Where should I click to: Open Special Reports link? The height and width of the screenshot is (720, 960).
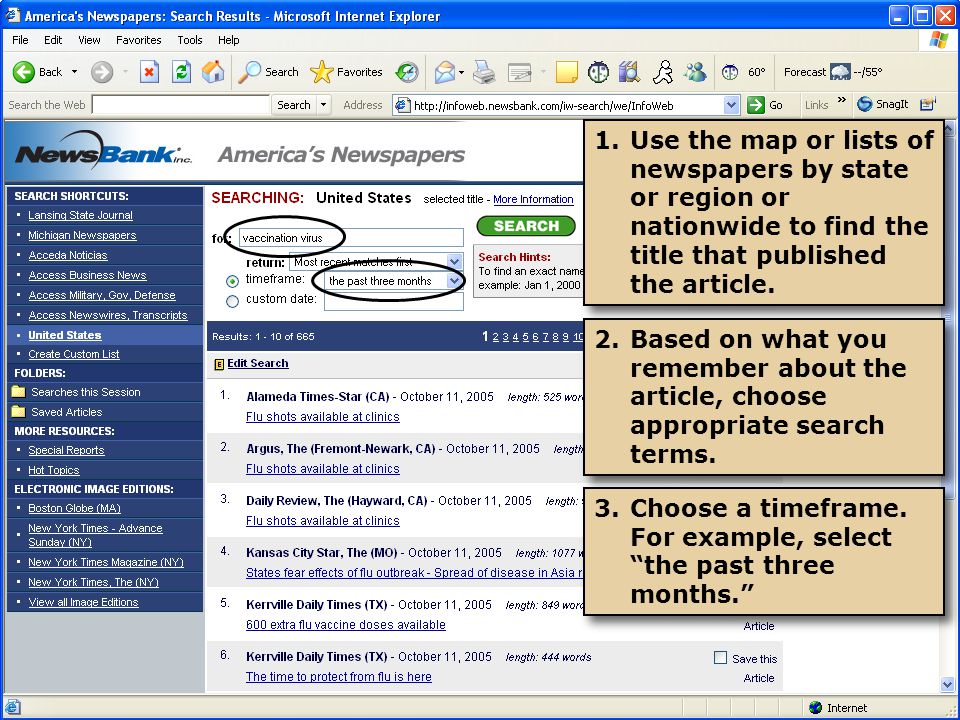(x=66, y=450)
